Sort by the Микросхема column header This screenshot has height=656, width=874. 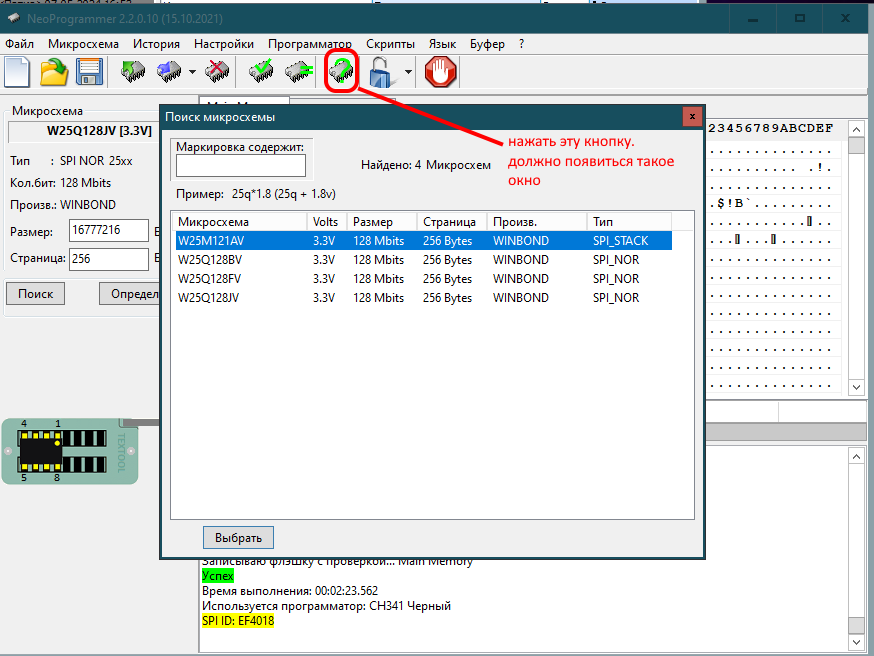point(240,222)
